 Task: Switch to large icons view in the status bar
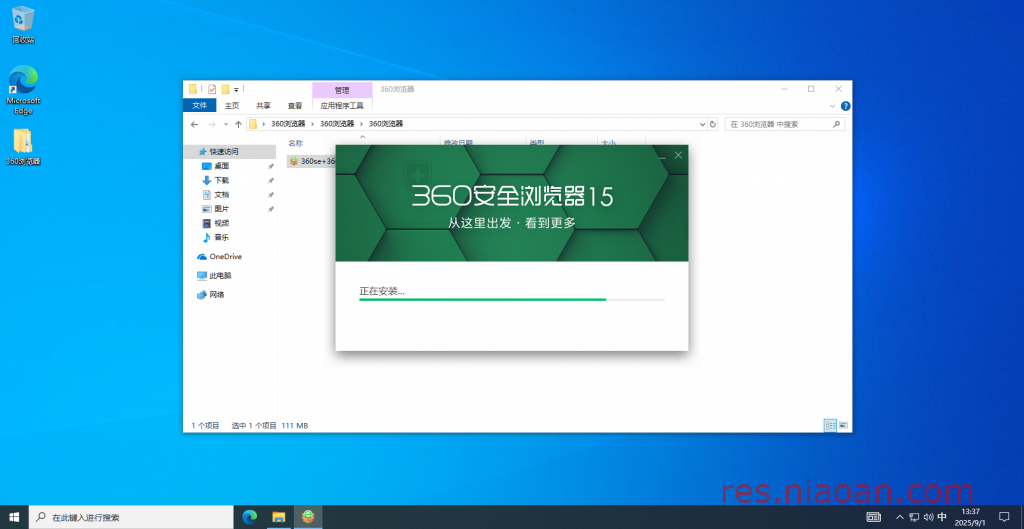843,425
